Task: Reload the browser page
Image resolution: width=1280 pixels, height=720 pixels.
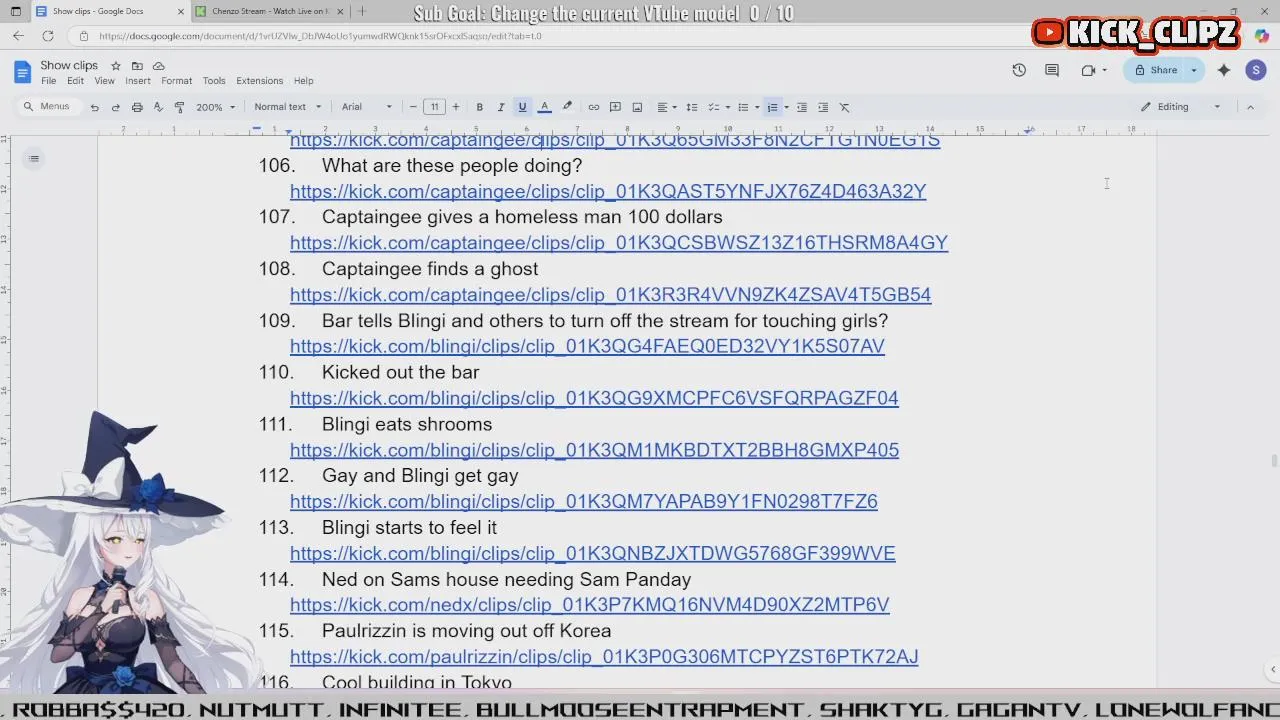Action: (48, 36)
